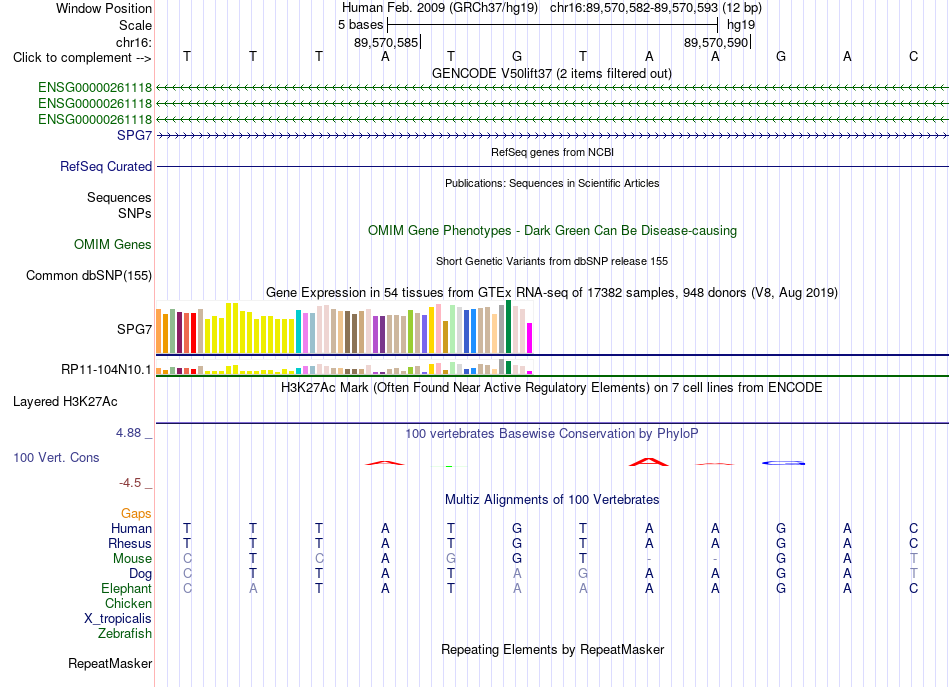
Task: Click the '100 Vert. Cons' track label
Action: [56, 457]
